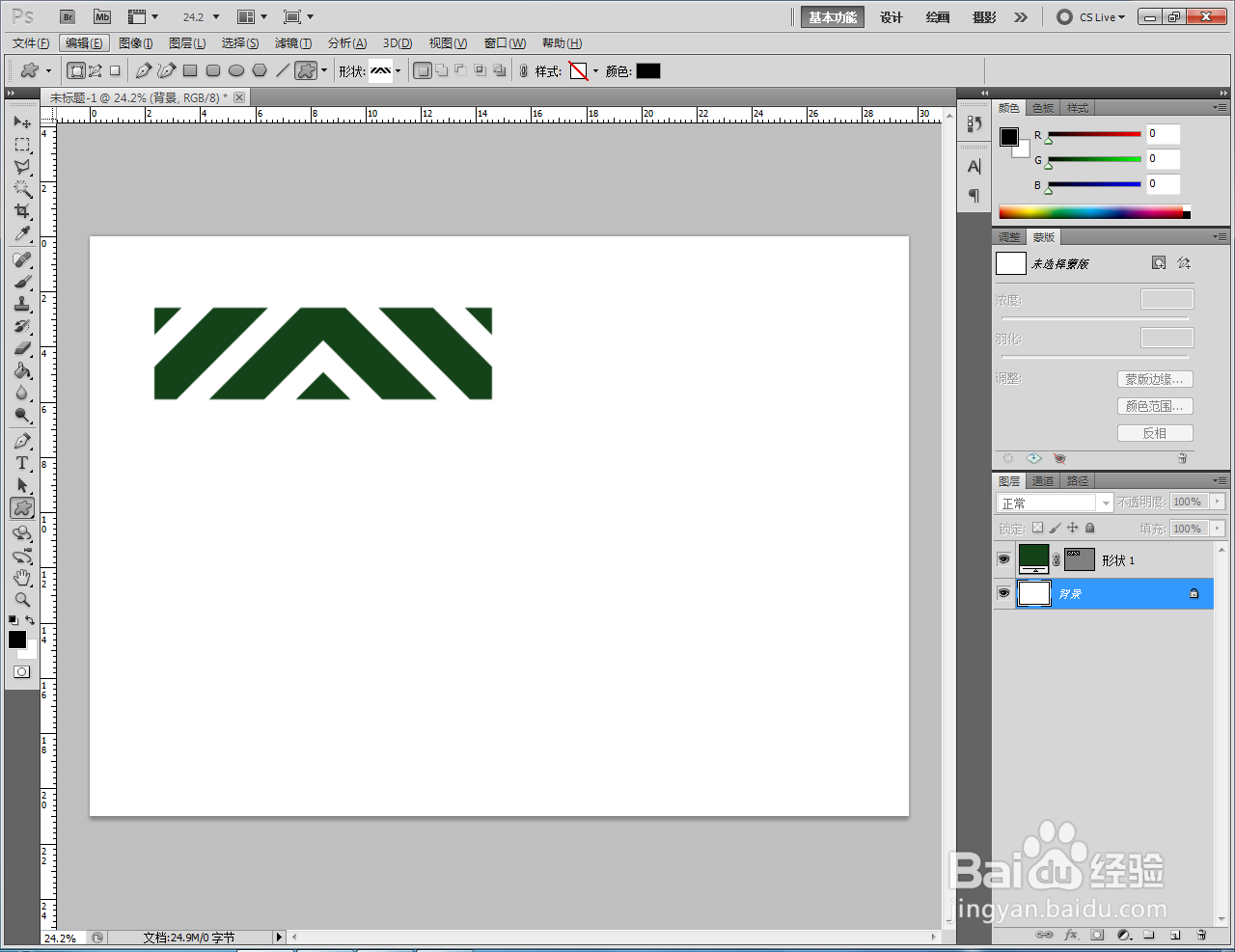Screen dimensions: 1235x952
Task: Hide the 背景 layer
Action: [1003, 593]
